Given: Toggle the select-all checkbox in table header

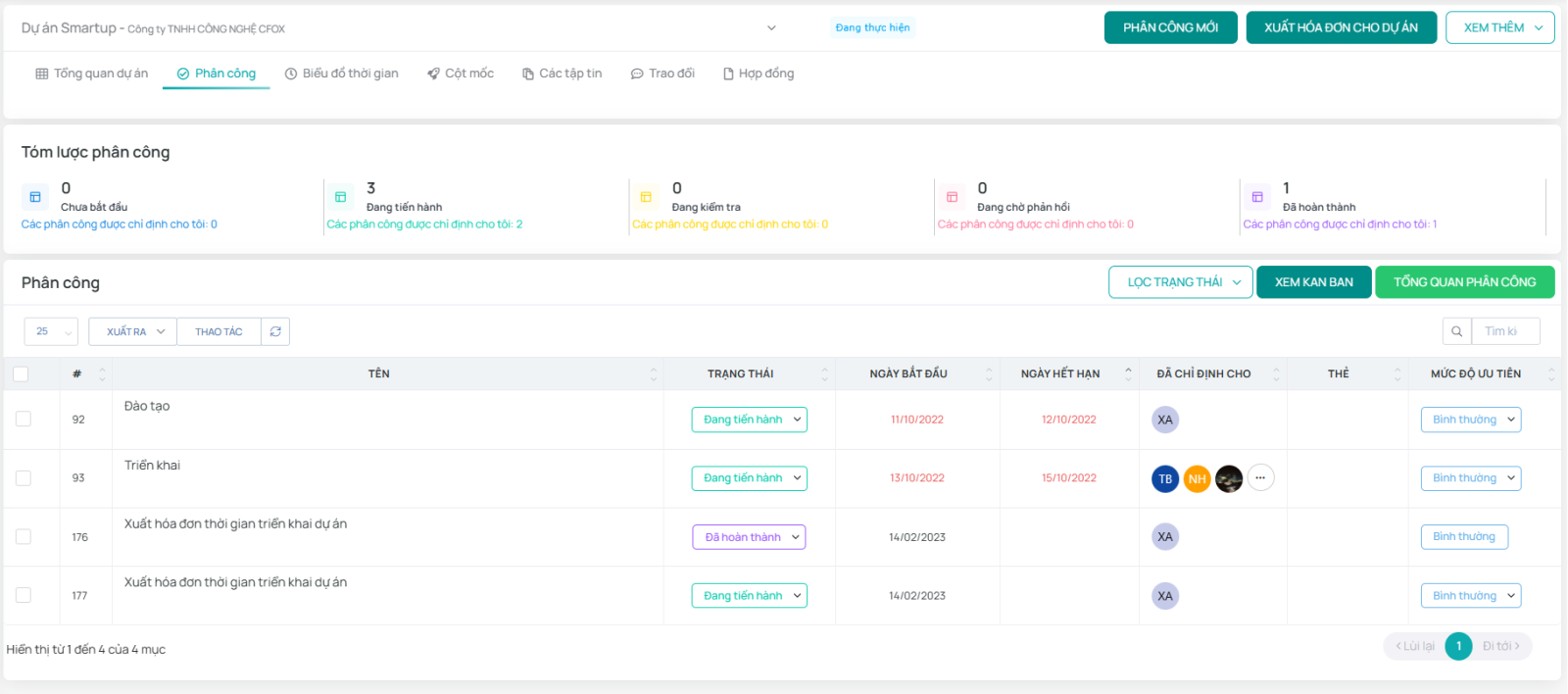Looking at the screenshot, I should click(x=22, y=374).
